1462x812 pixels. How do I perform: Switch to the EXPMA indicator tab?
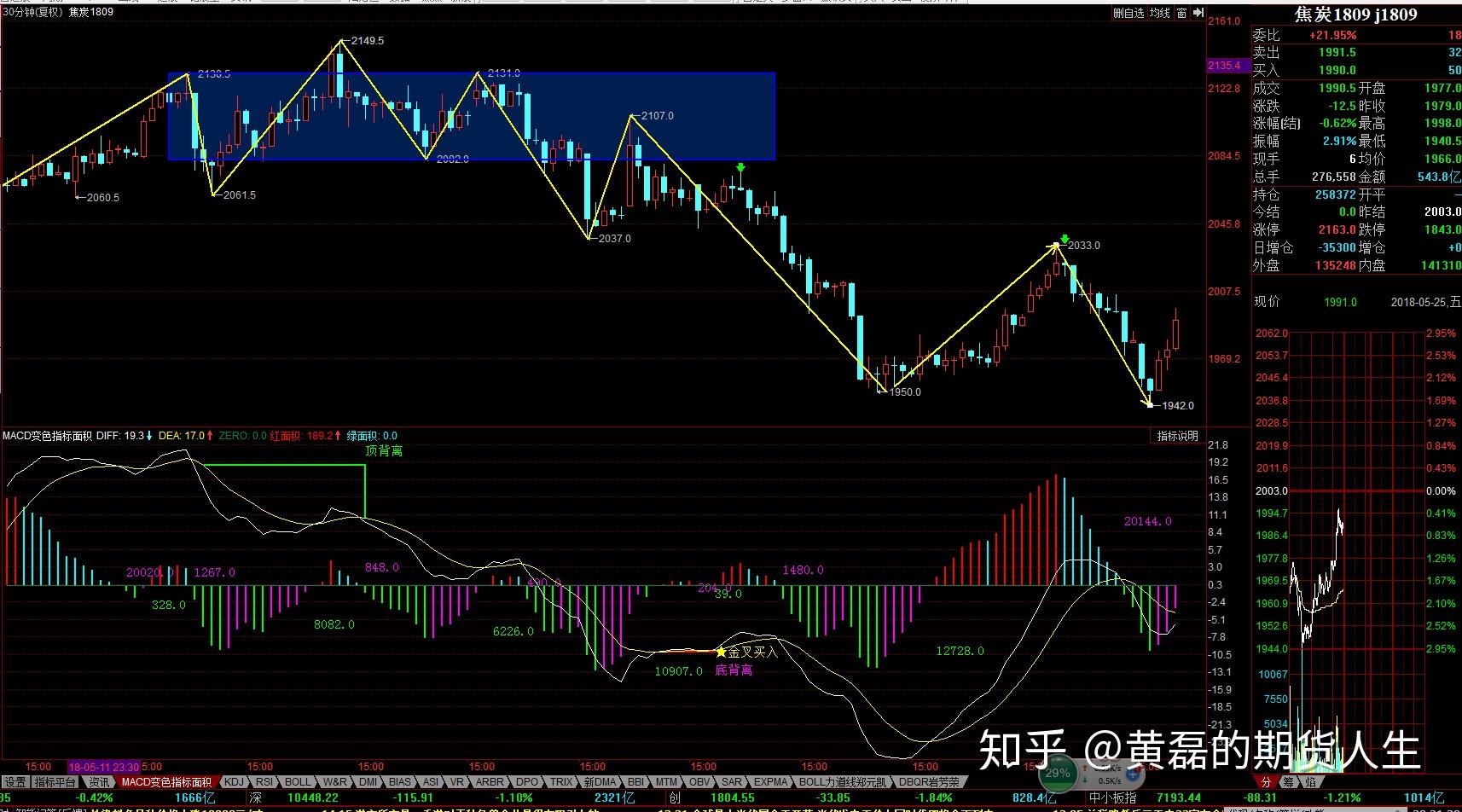770,781
